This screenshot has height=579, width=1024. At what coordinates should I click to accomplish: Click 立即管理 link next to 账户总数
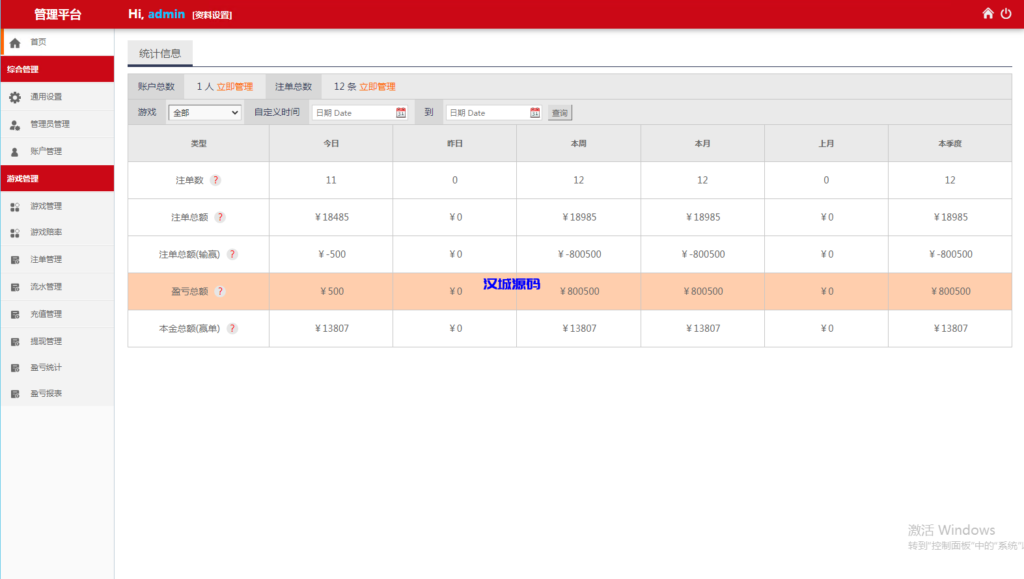point(235,87)
